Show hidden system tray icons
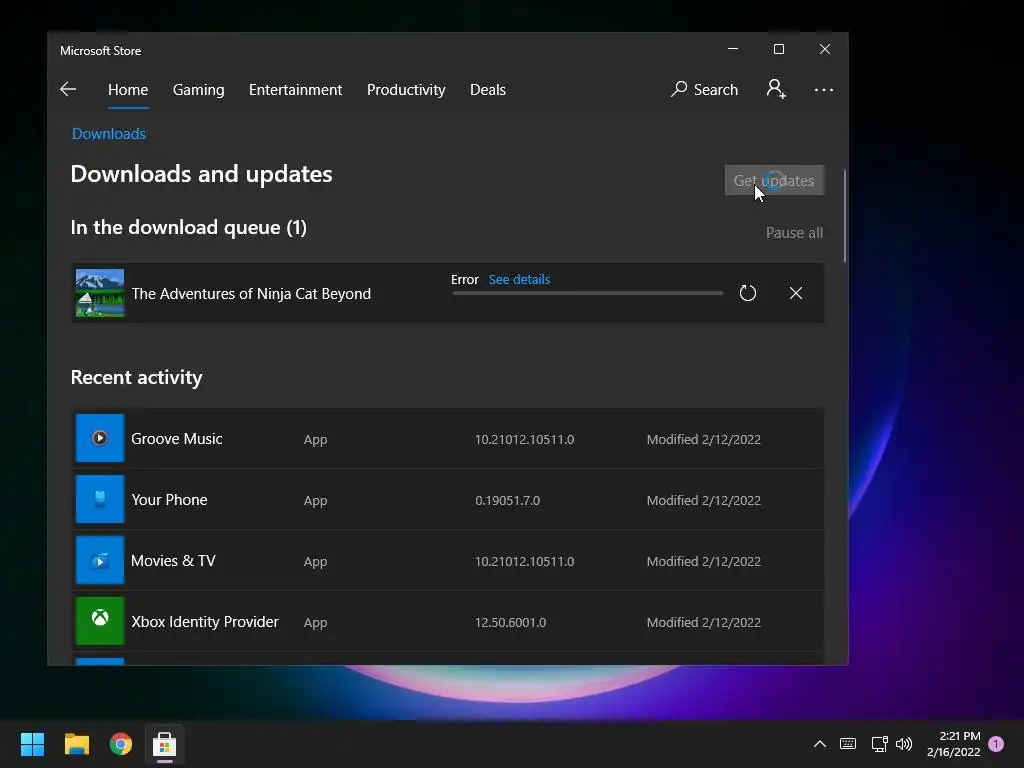Image resolution: width=1024 pixels, height=768 pixels. tap(820, 744)
